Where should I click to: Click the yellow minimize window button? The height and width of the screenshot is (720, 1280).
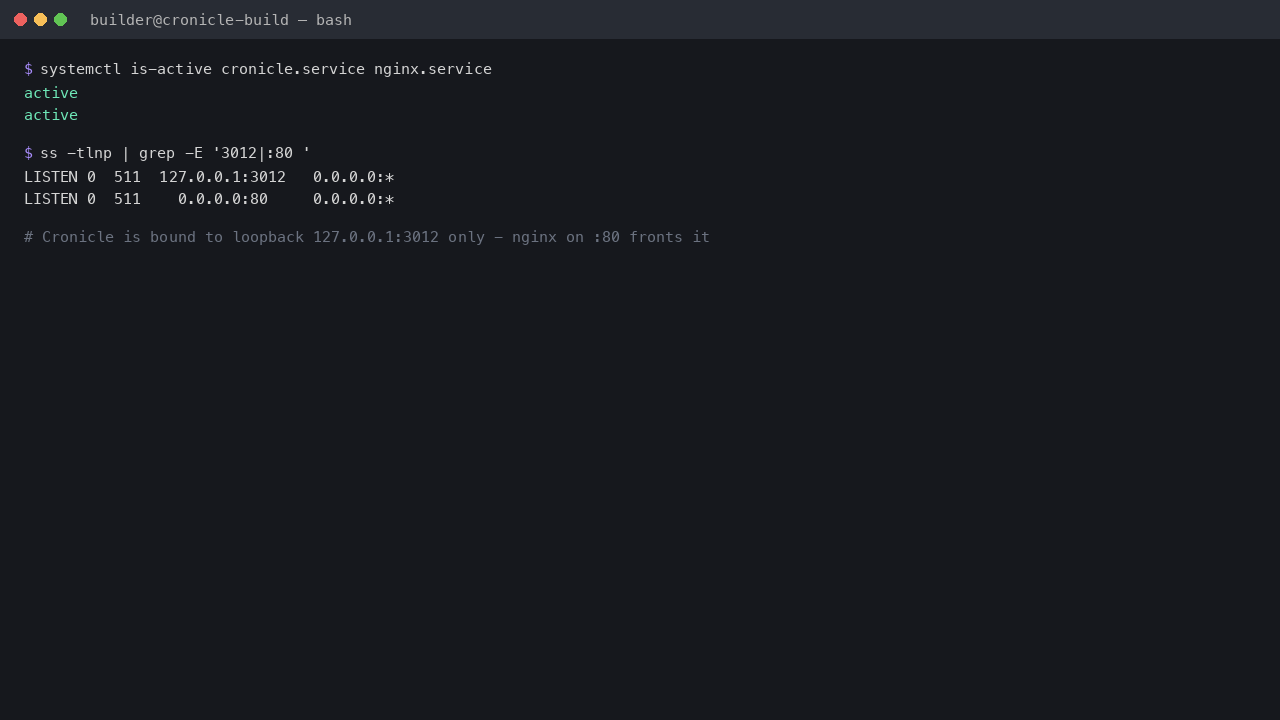pyautogui.click(x=40, y=19)
